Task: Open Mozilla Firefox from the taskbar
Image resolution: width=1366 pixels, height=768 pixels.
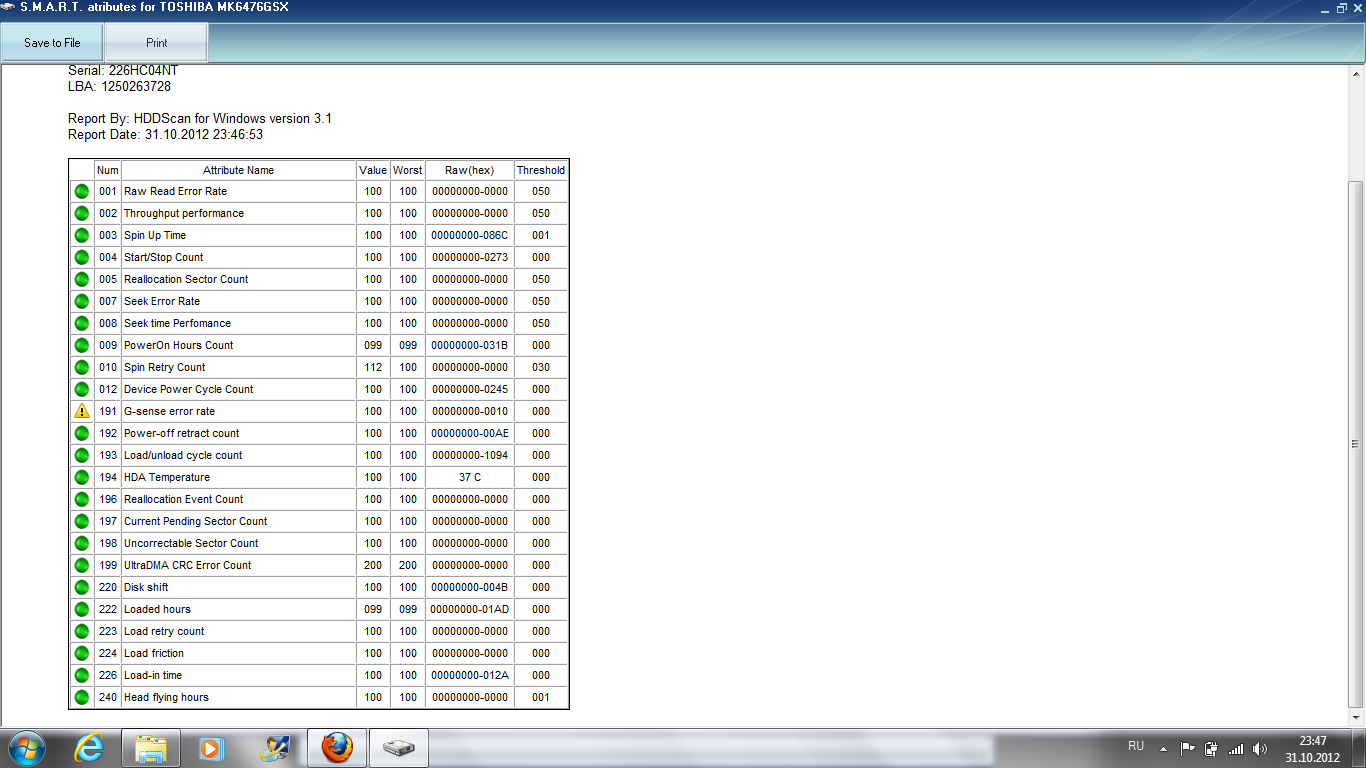Action: 337,748
